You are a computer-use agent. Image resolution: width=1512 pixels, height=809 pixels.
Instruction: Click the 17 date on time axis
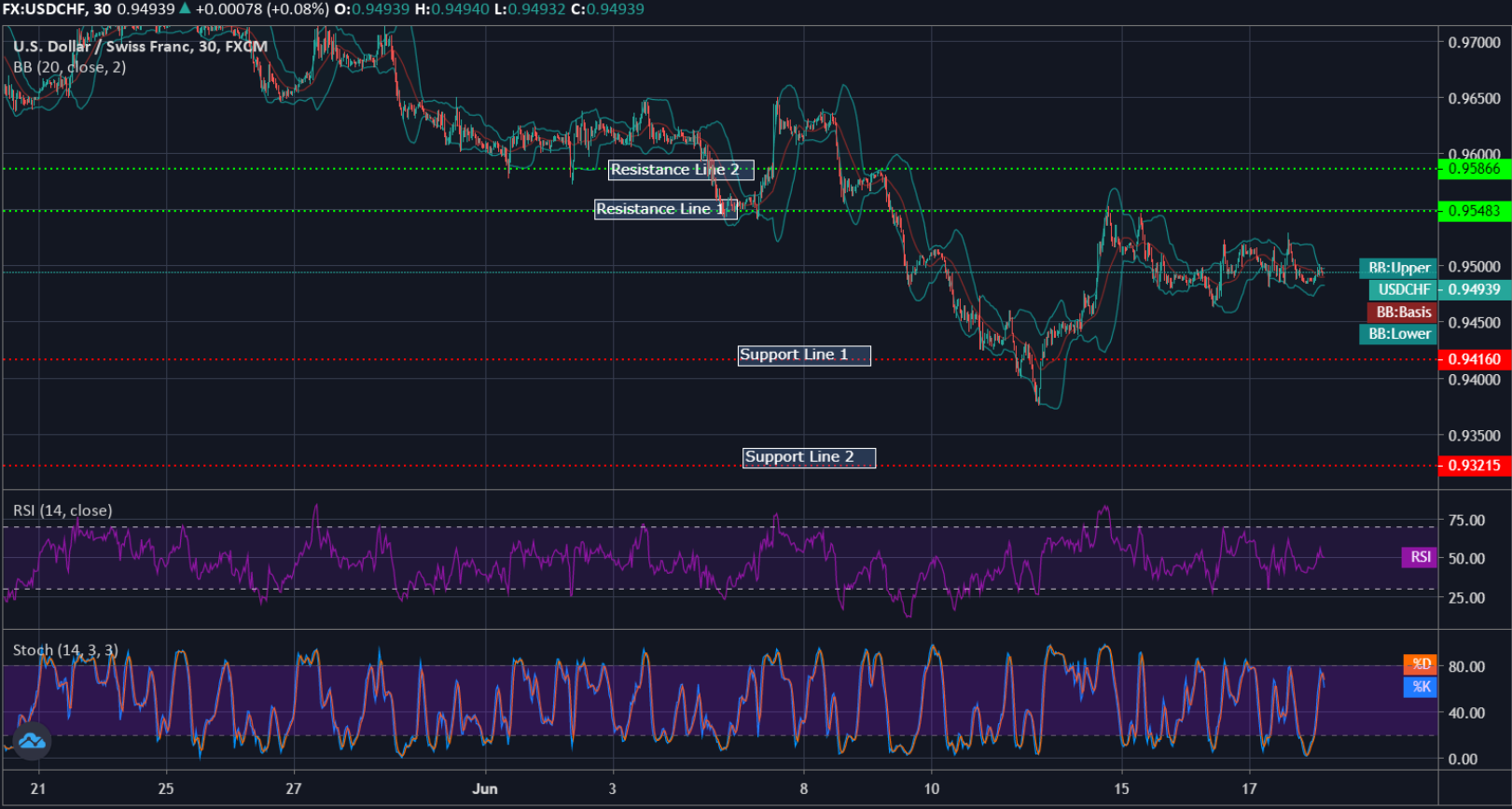(1249, 788)
